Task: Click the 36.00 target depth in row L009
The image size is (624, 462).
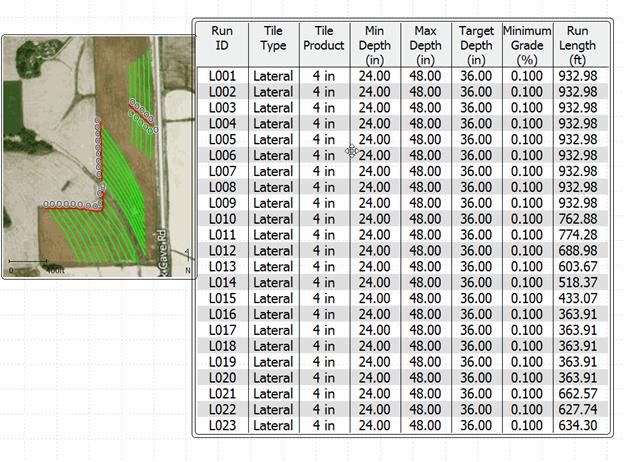Action: (476, 203)
